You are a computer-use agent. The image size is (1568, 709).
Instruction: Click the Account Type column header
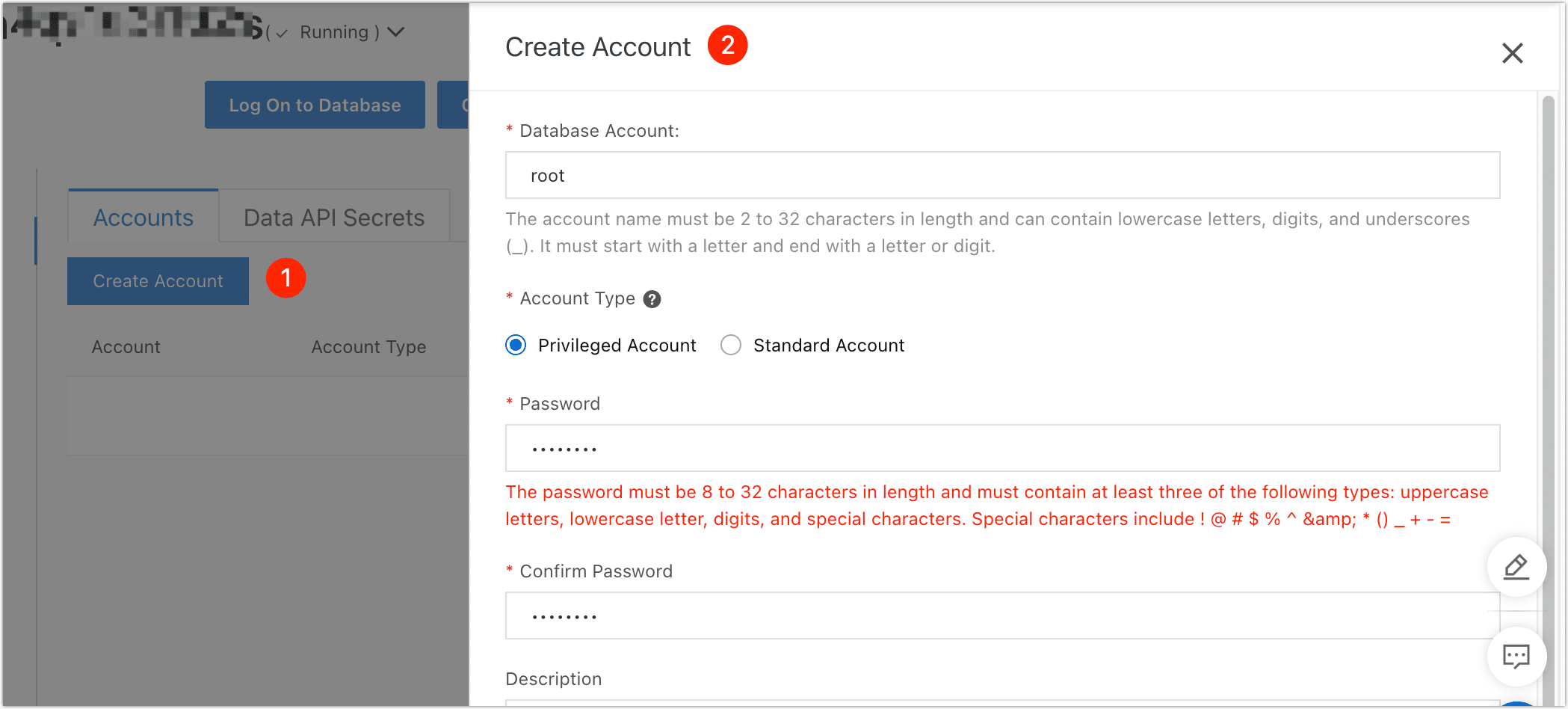(x=368, y=346)
